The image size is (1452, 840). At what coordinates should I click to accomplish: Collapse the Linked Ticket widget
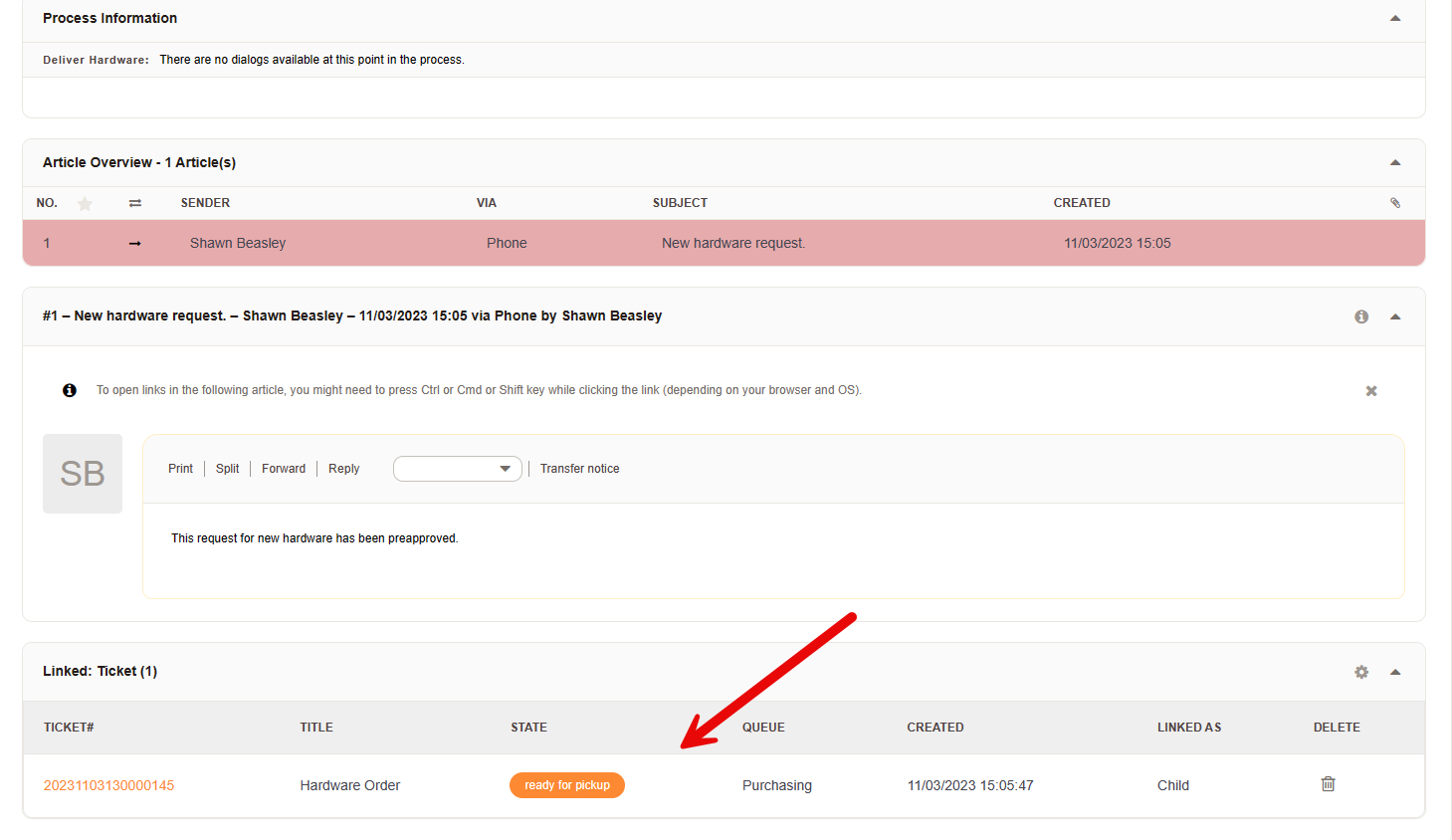pyautogui.click(x=1395, y=672)
